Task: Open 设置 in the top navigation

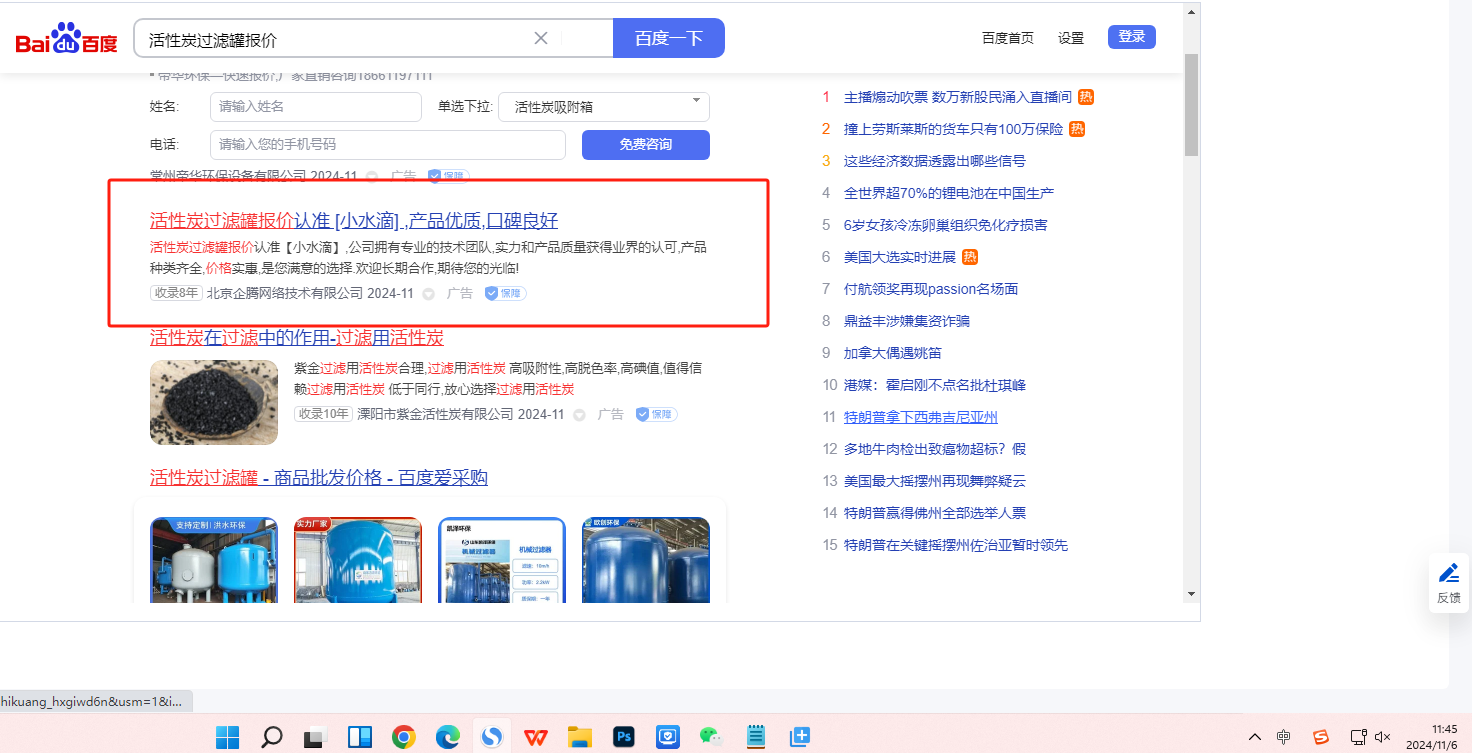Action: pos(1071,38)
